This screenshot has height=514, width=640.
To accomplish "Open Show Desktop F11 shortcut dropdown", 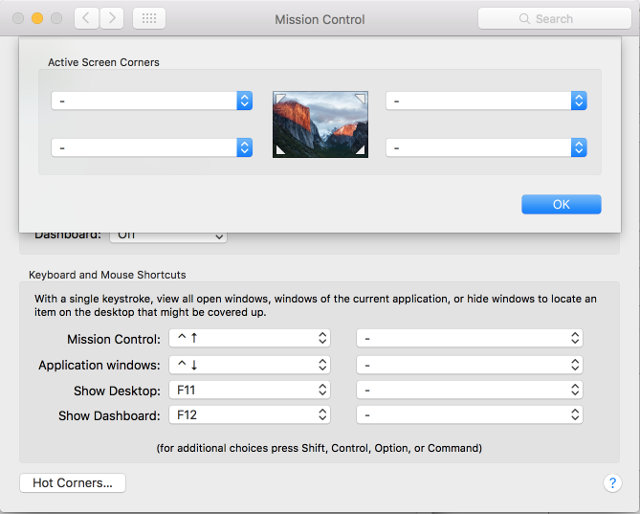I will [249, 390].
